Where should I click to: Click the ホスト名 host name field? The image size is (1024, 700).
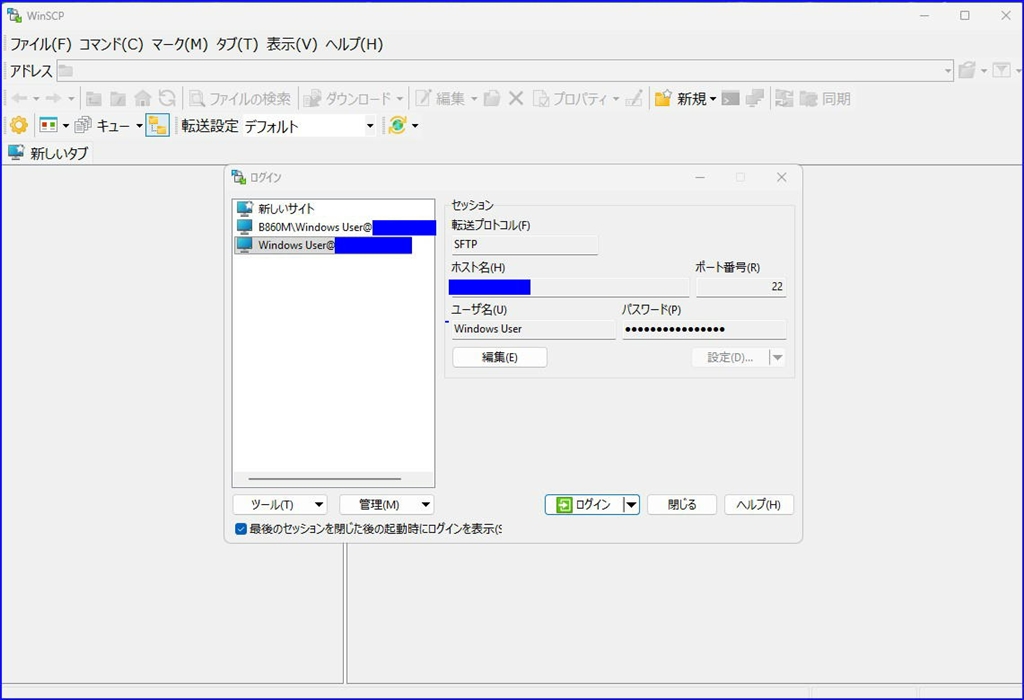[x=569, y=287]
